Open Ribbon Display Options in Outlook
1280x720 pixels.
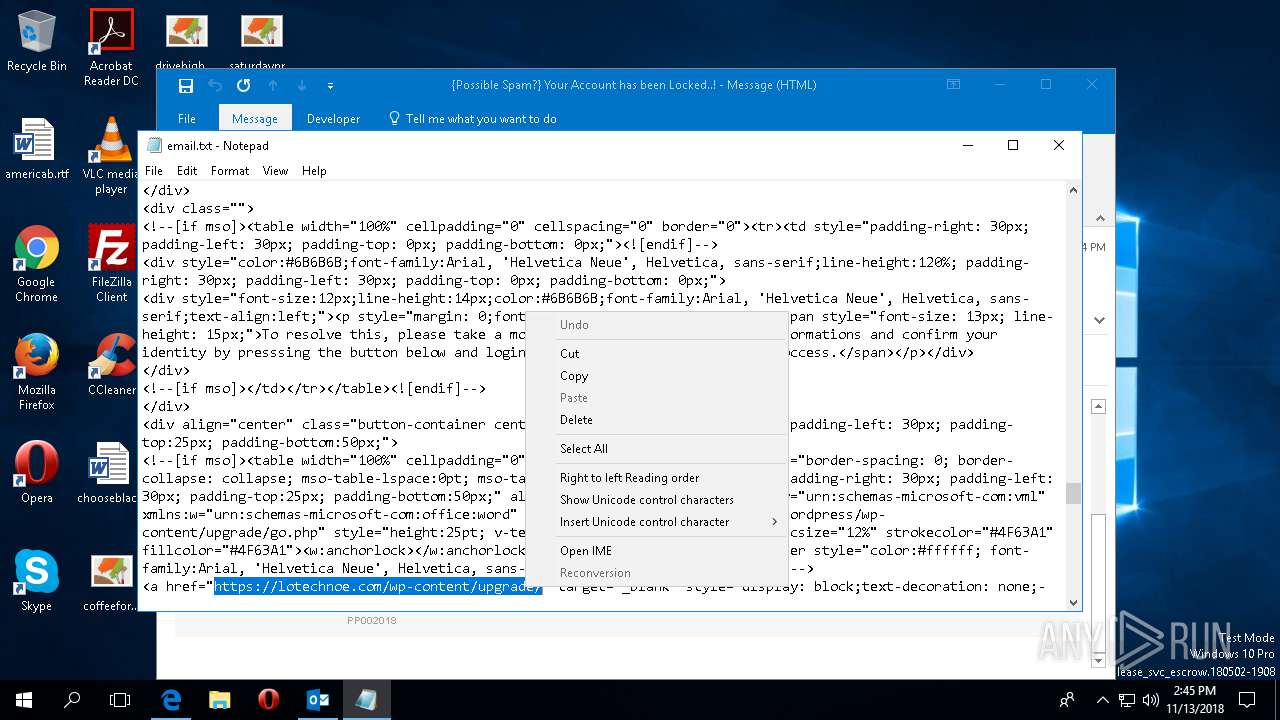coord(954,85)
